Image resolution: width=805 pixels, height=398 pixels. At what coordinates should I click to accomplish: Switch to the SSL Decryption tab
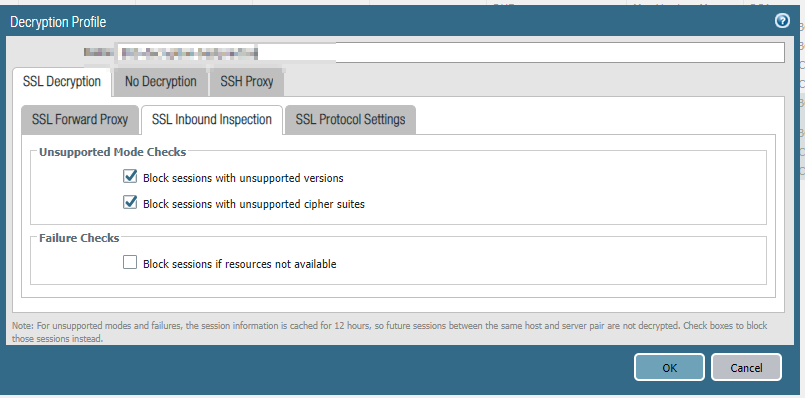coord(62,82)
